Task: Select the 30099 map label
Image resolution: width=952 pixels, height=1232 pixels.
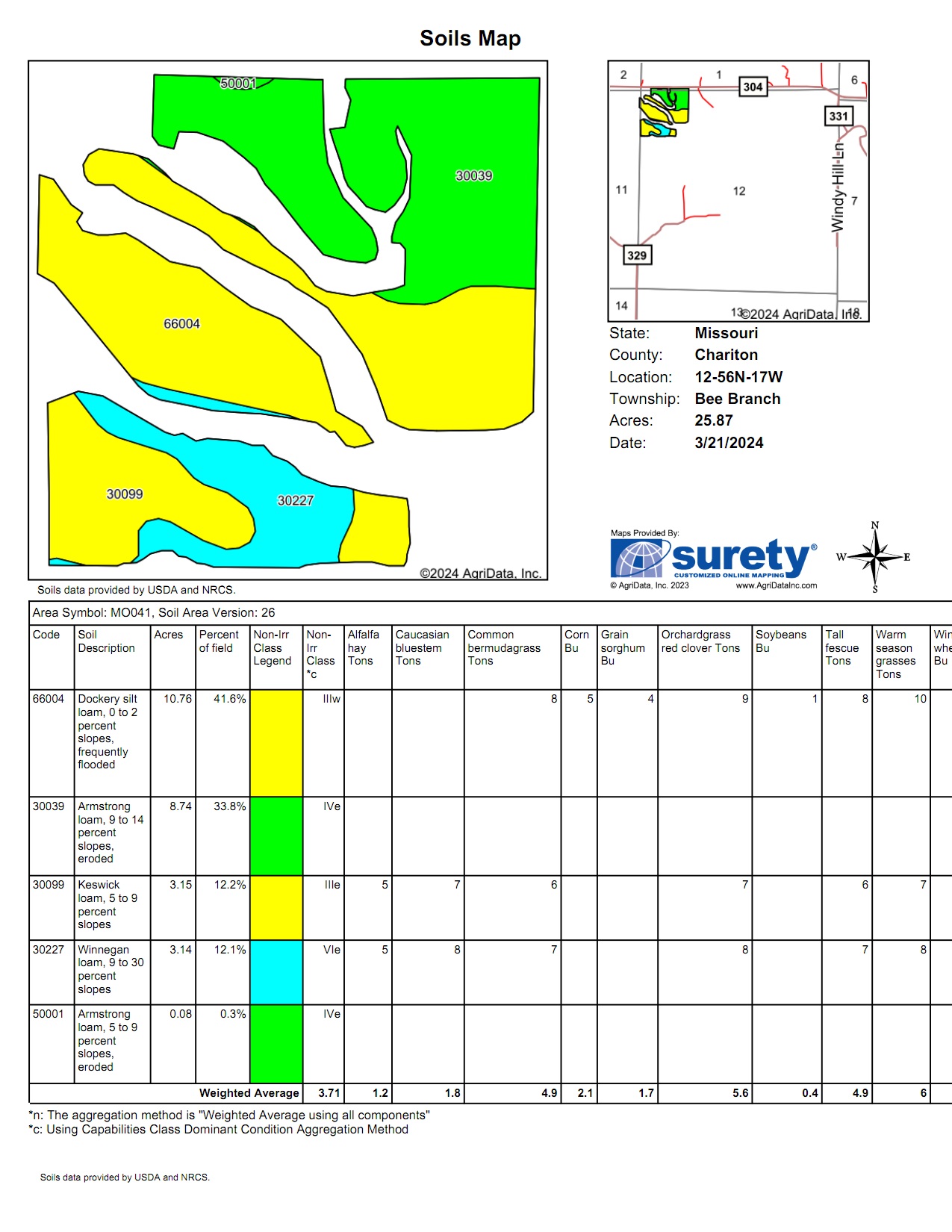Action: click(124, 494)
